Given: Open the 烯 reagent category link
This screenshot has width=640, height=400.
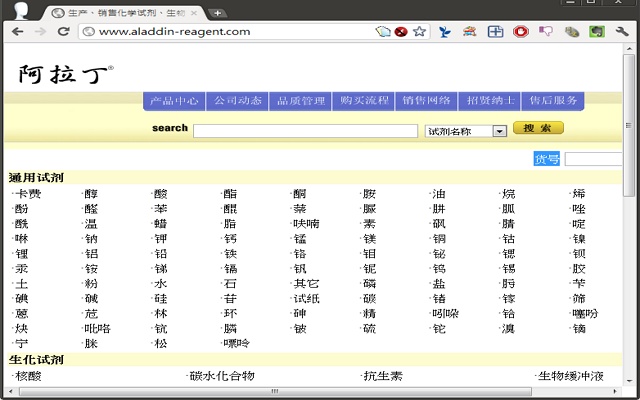Looking at the screenshot, I should tap(579, 194).
